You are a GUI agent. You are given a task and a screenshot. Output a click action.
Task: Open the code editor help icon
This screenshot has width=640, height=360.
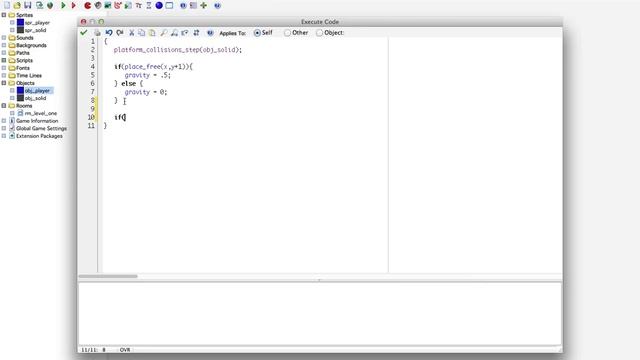[x=210, y=33]
